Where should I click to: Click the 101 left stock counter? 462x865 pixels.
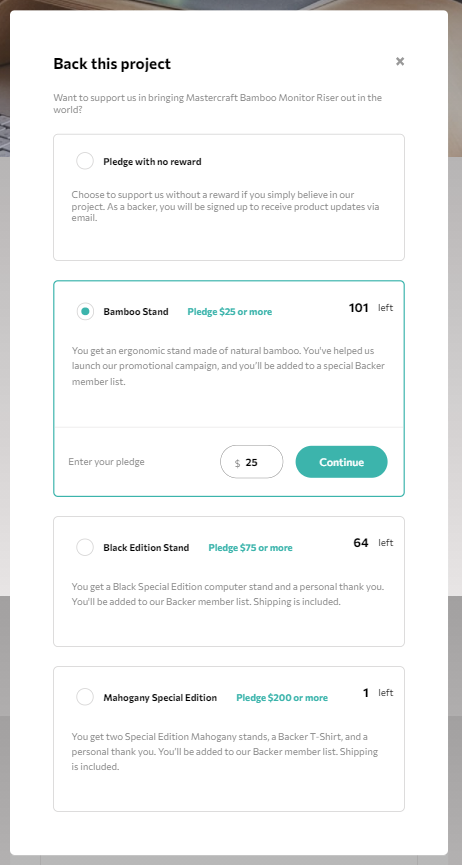tap(371, 308)
